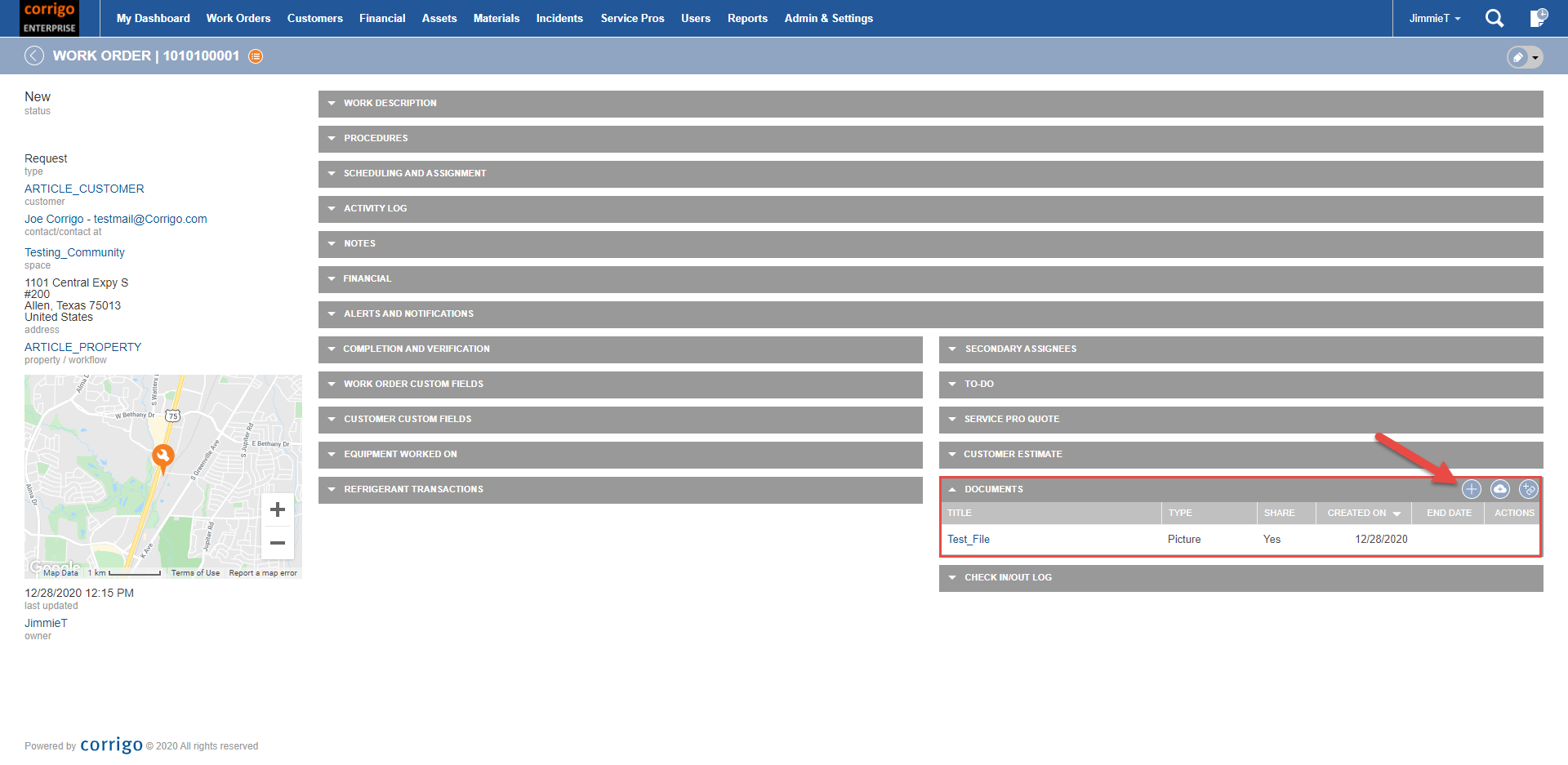
Task: Expand the Procedures section
Action: click(x=931, y=139)
